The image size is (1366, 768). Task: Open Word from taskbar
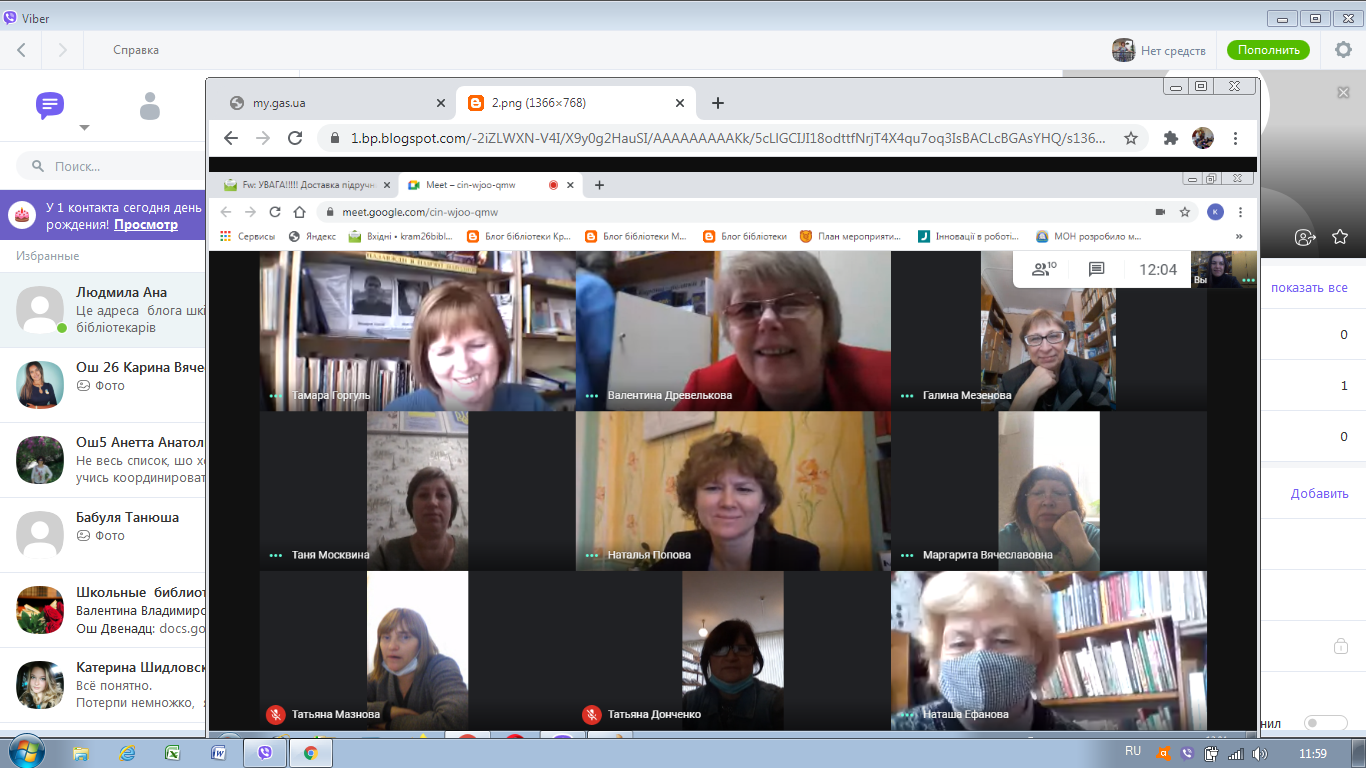(x=218, y=753)
